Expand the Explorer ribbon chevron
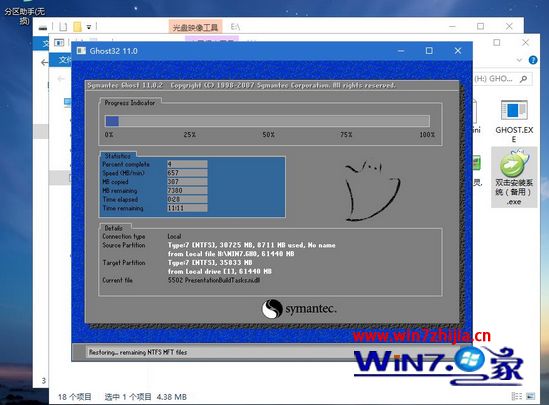 click(519, 60)
